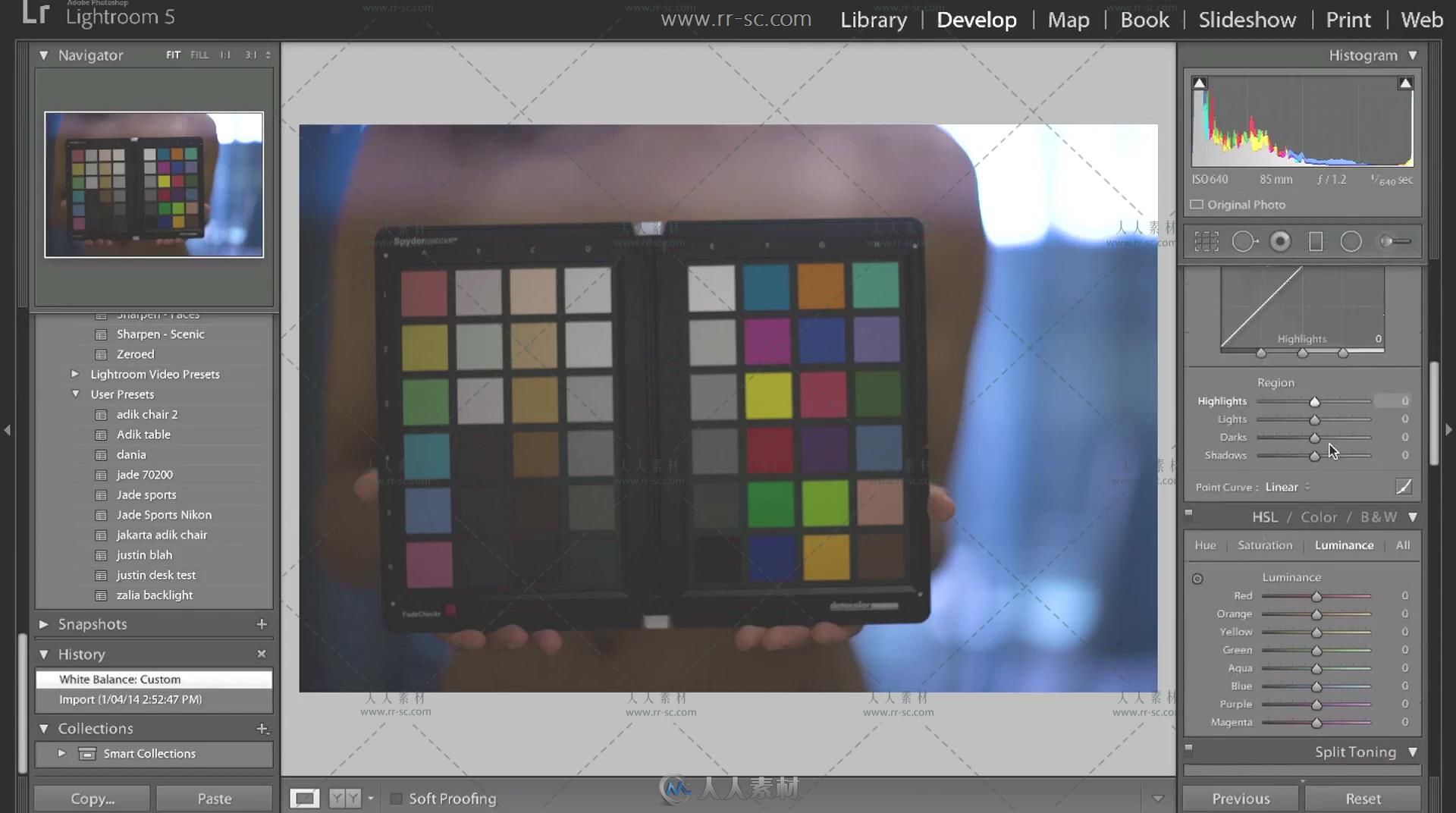
Task: Click the Previous button
Action: click(x=1241, y=799)
